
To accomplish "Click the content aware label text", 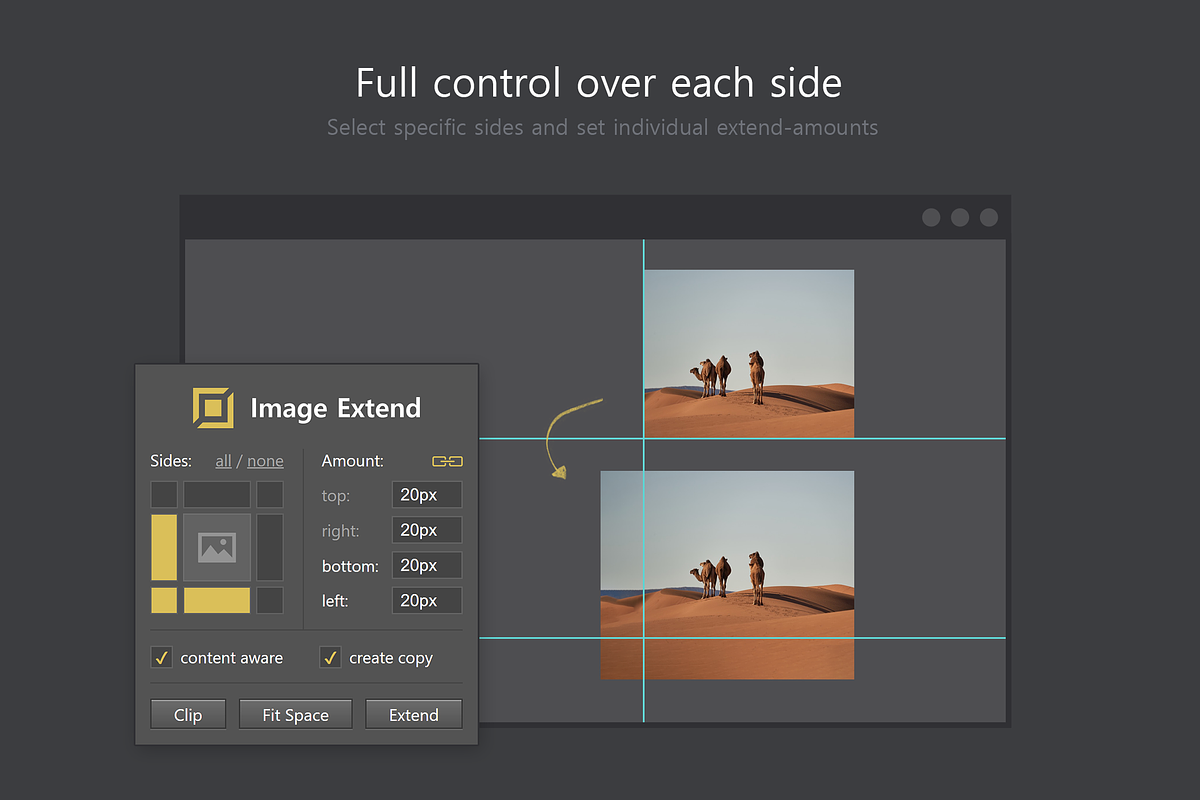I will (232, 658).
